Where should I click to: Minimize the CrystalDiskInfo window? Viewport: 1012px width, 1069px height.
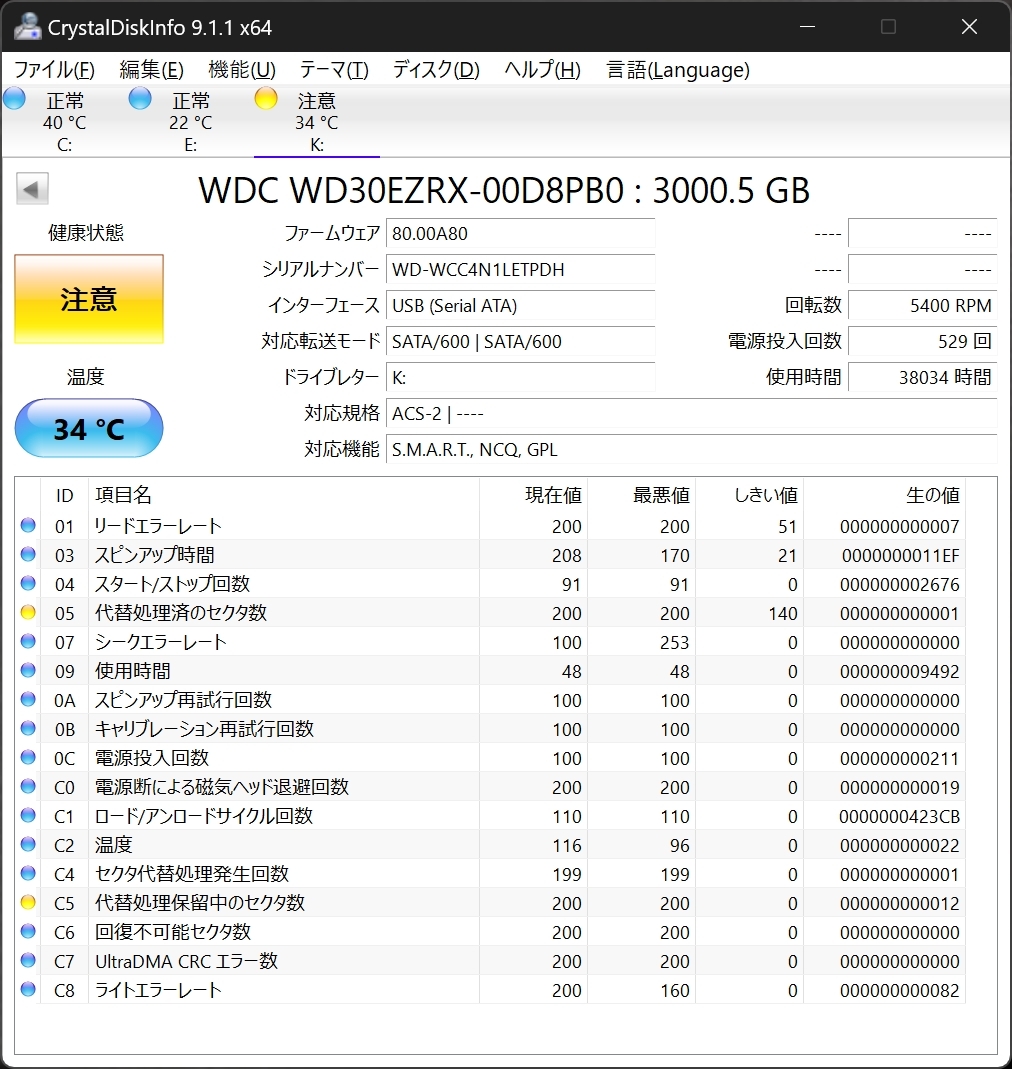point(807,27)
